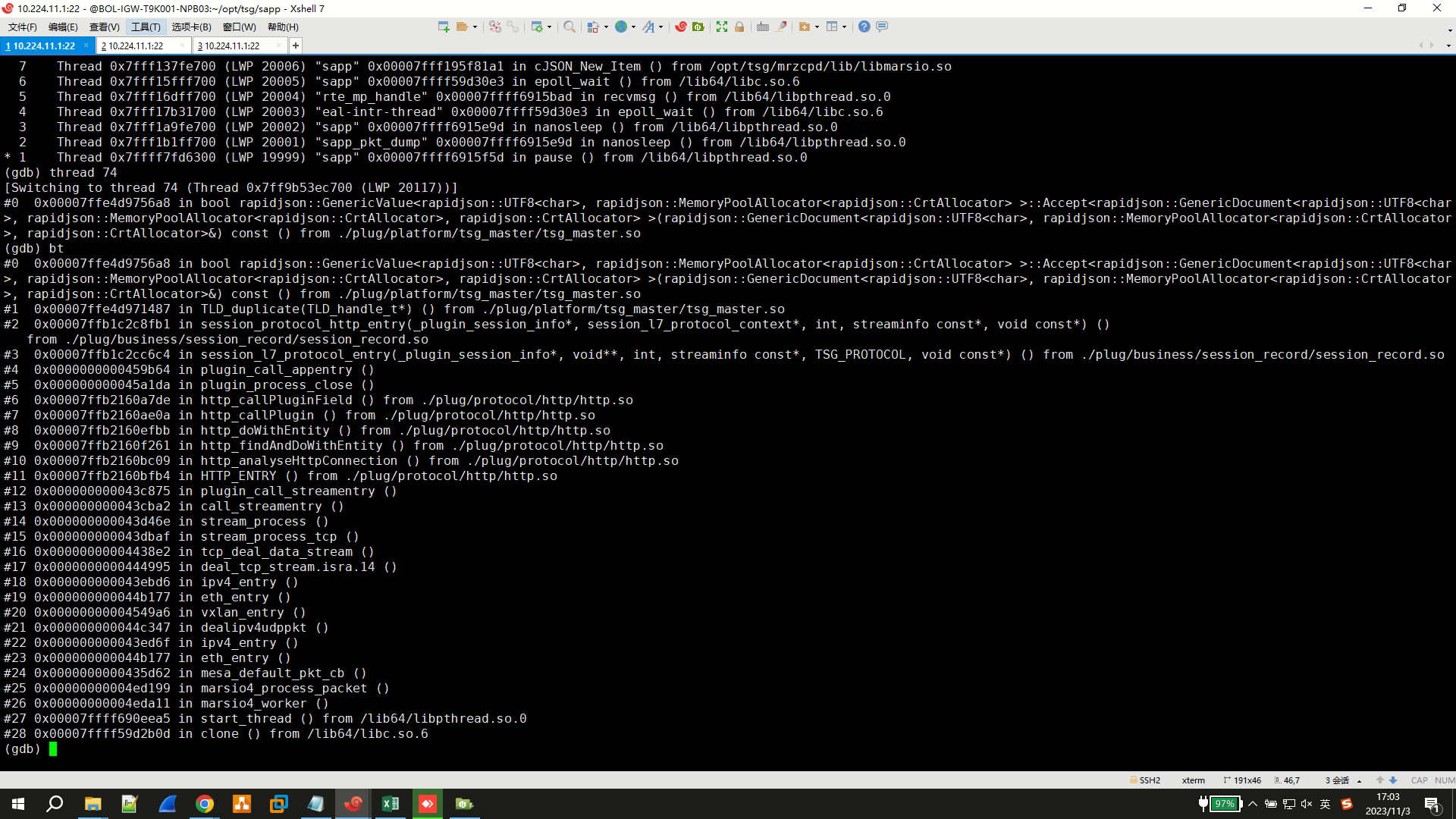
Task: Open Excel from the Windows taskbar
Action: [391, 804]
